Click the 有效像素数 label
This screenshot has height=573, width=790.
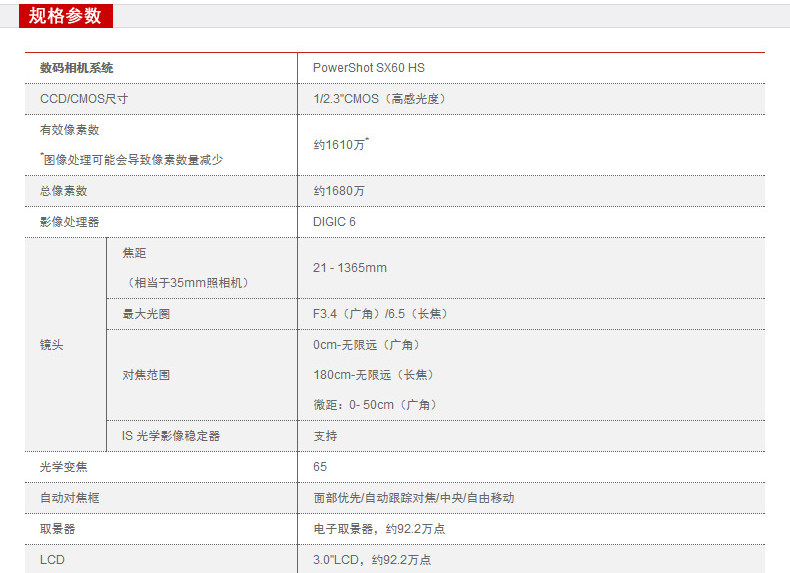[70, 130]
